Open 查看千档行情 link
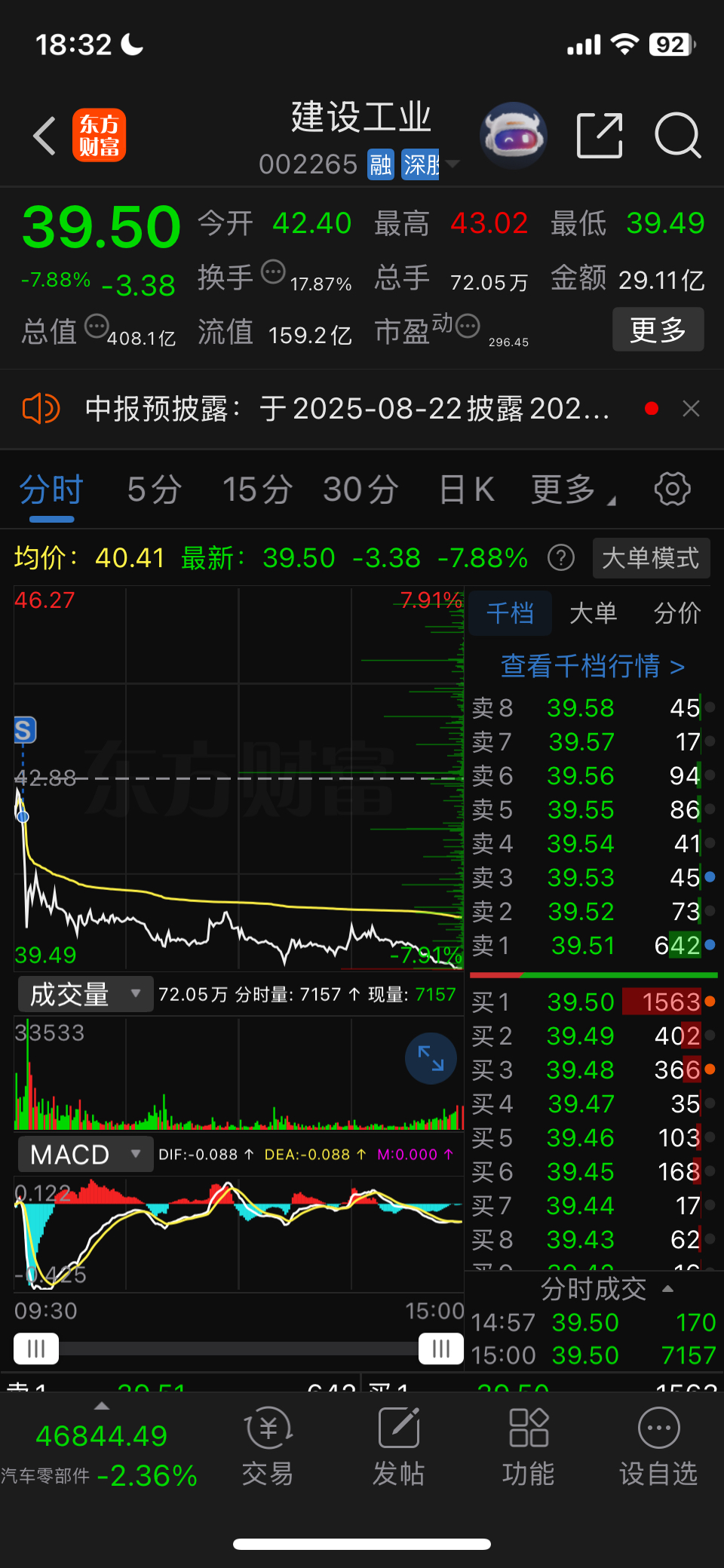The height and width of the screenshot is (1568, 724). pyautogui.click(x=593, y=666)
